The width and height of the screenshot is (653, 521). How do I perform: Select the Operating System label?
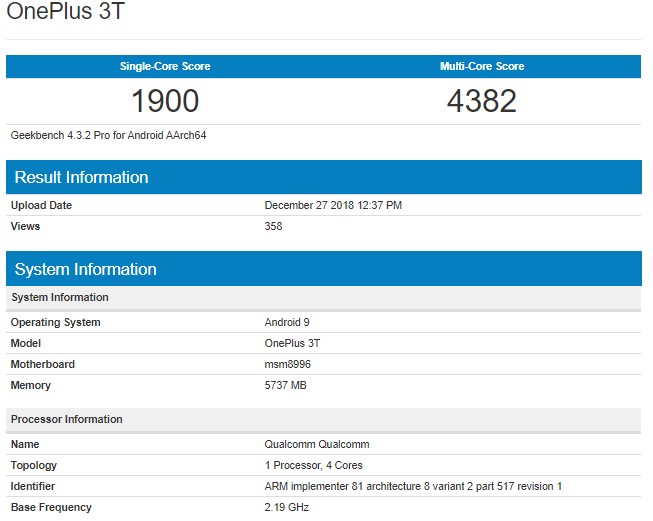click(55, 322)
